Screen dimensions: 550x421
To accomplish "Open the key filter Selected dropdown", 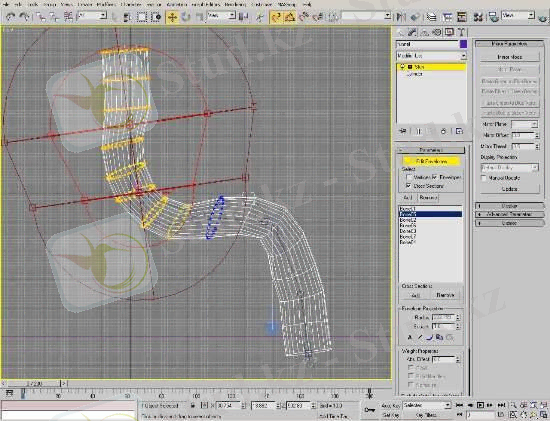I will tap(427, 405).
